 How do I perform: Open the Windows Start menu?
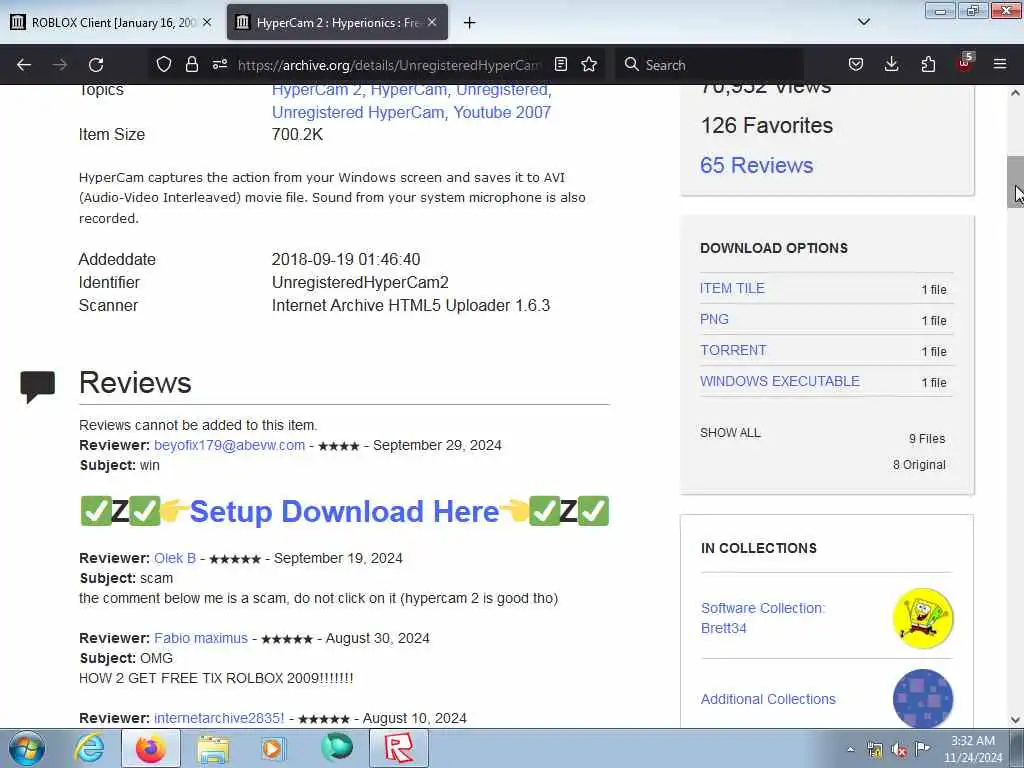click(27, 748)
